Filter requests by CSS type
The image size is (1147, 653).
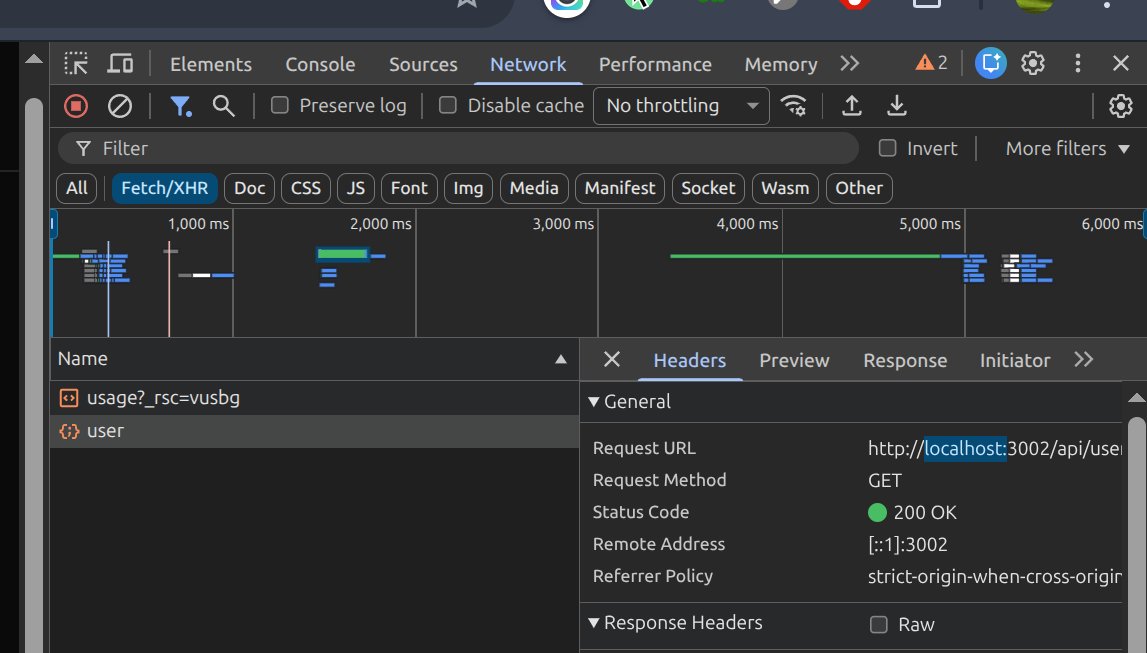pyautogui.click(x=306, y=188)
